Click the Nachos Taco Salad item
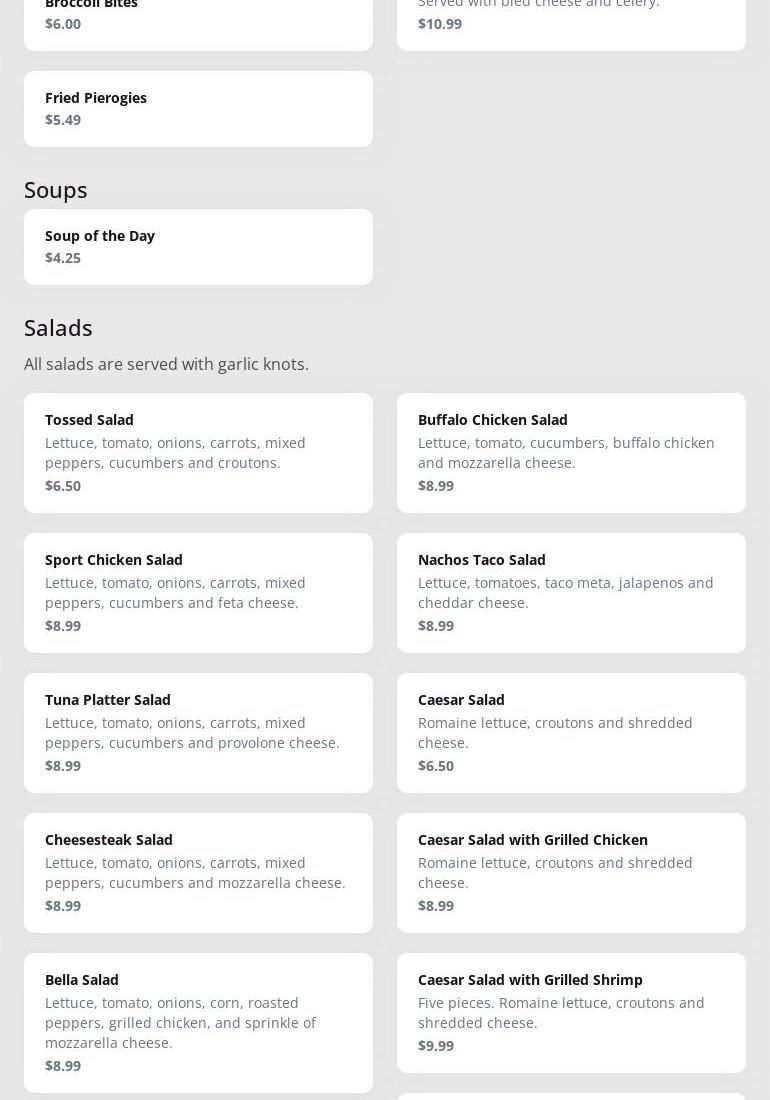Image resolution: width=770 pixels, height=1100 pixels. tap(571, 593)
